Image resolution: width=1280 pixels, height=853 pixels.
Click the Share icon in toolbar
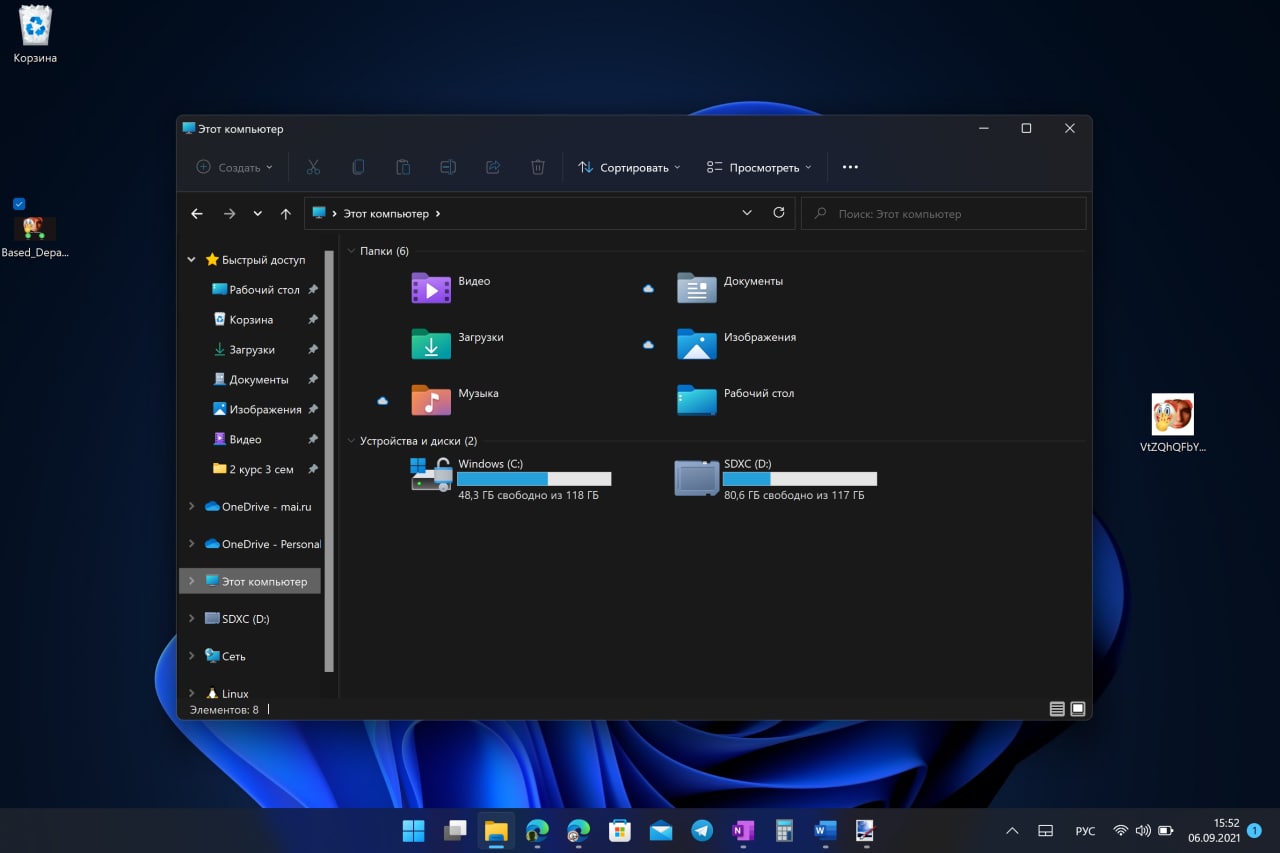click(493, 167)
